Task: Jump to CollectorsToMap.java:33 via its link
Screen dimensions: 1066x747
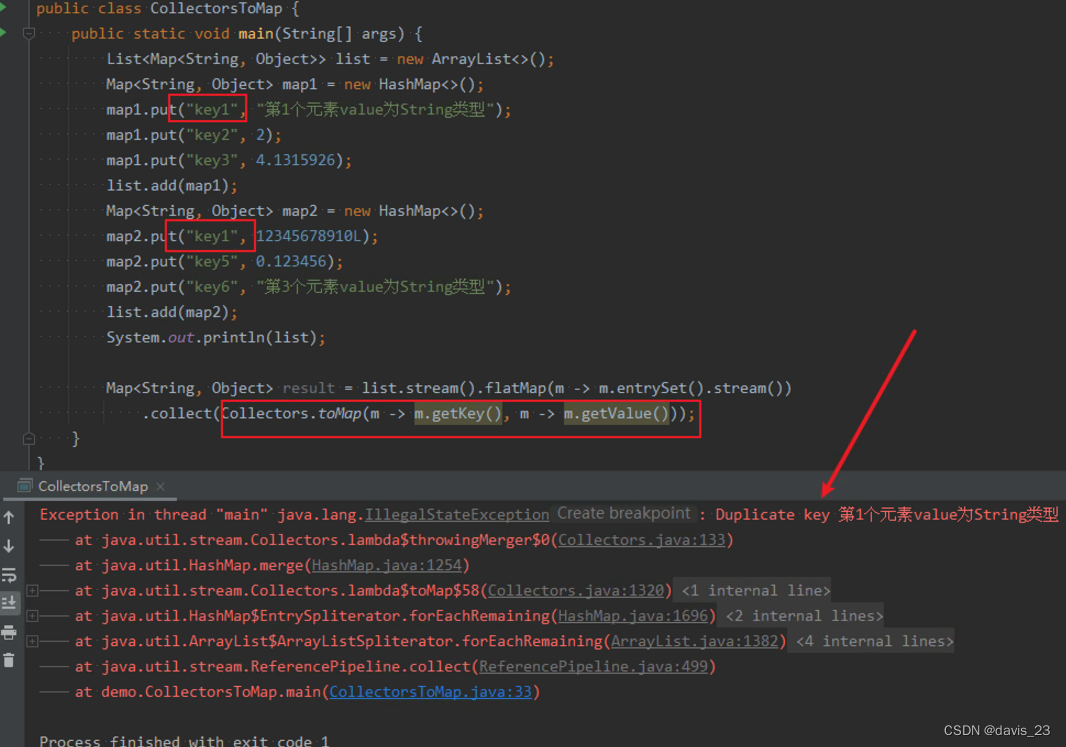Action: tap(430, 691)
